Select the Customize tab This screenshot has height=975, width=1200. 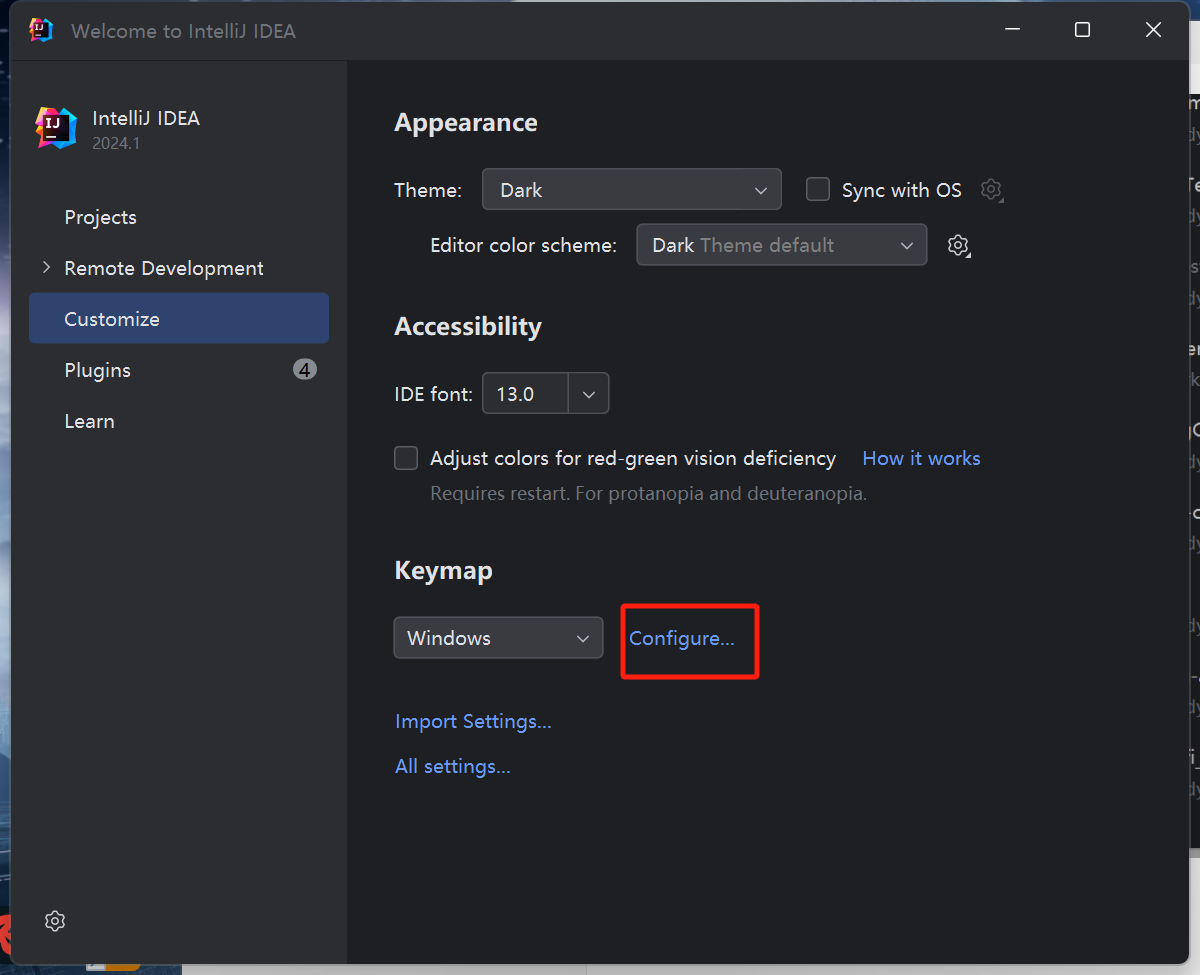click(179, 319)
